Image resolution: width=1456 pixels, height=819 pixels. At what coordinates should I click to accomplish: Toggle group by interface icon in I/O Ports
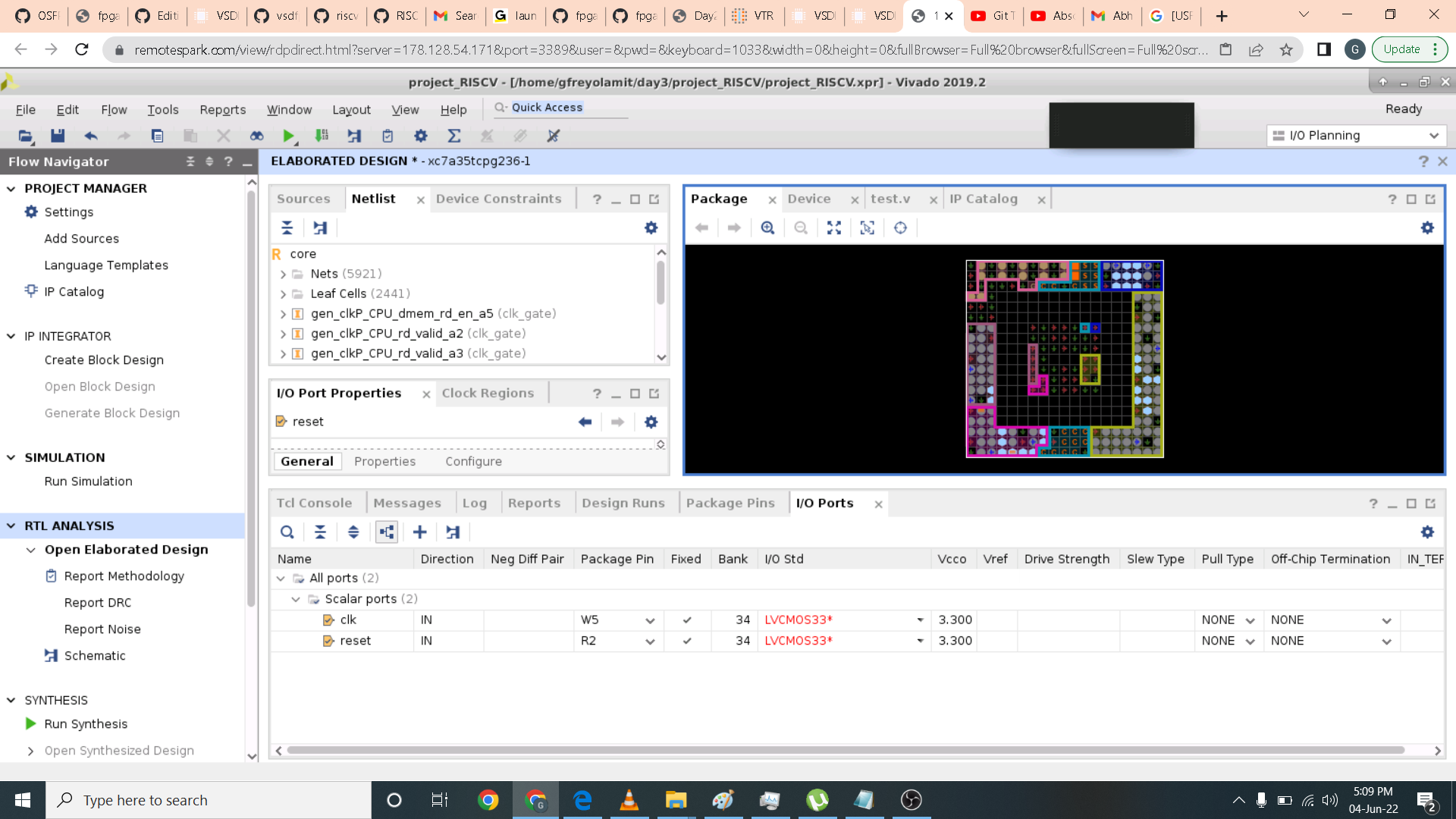point(387,532)
